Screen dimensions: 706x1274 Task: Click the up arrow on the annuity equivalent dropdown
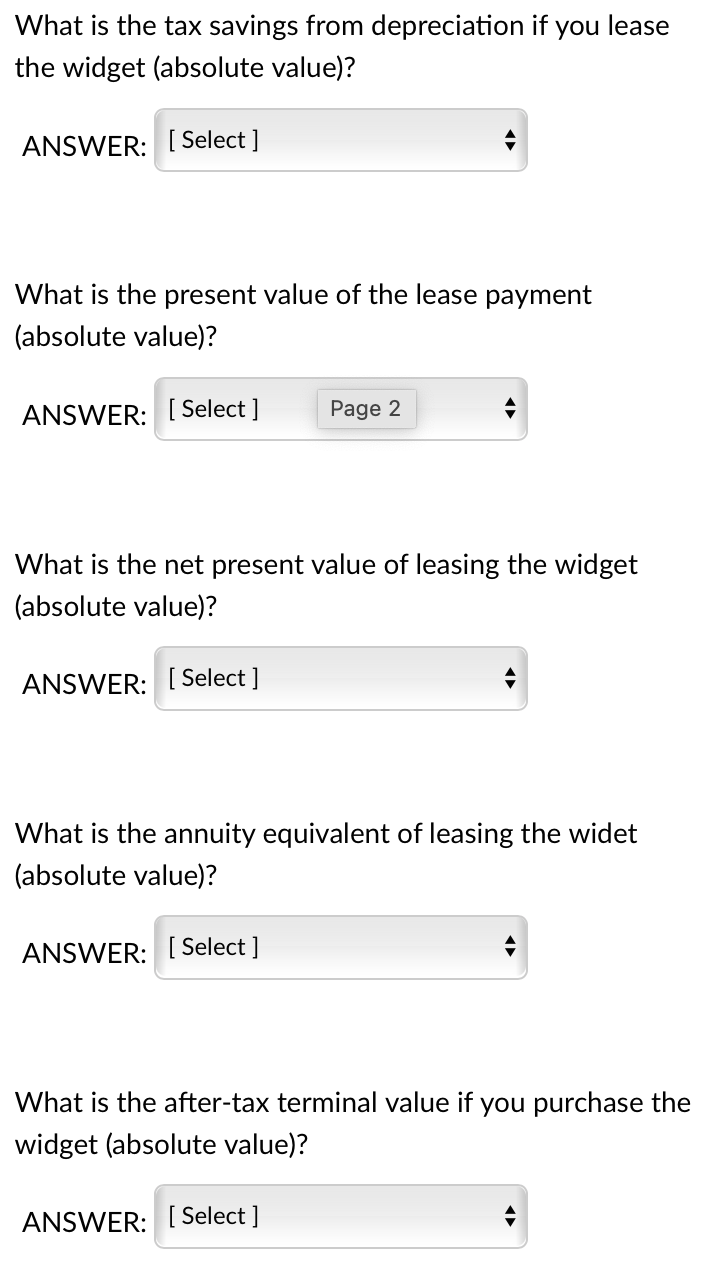[x=509, y=941]
